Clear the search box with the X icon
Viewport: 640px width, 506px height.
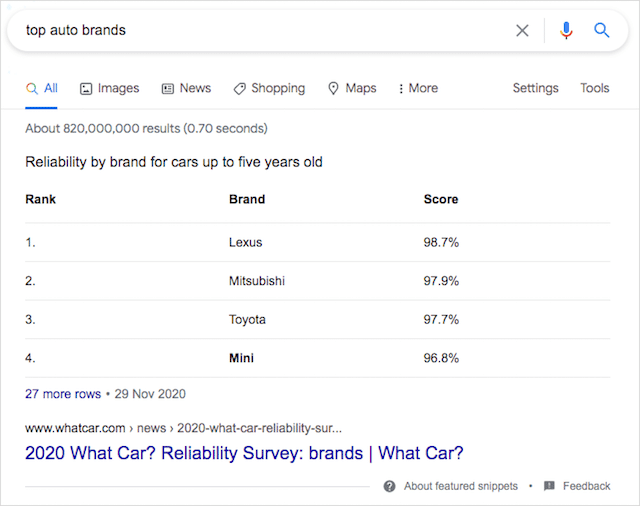tap(522, 30)
